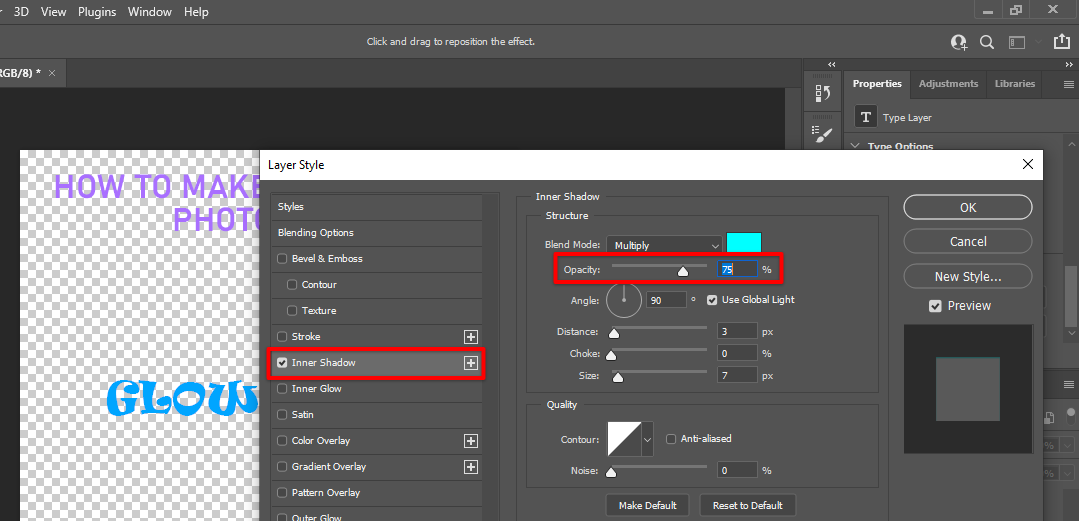The height and width of the screenshot is (521, 1079).
Task: Open the share/invite to edit icon
Action: click(x=959, y=42)
